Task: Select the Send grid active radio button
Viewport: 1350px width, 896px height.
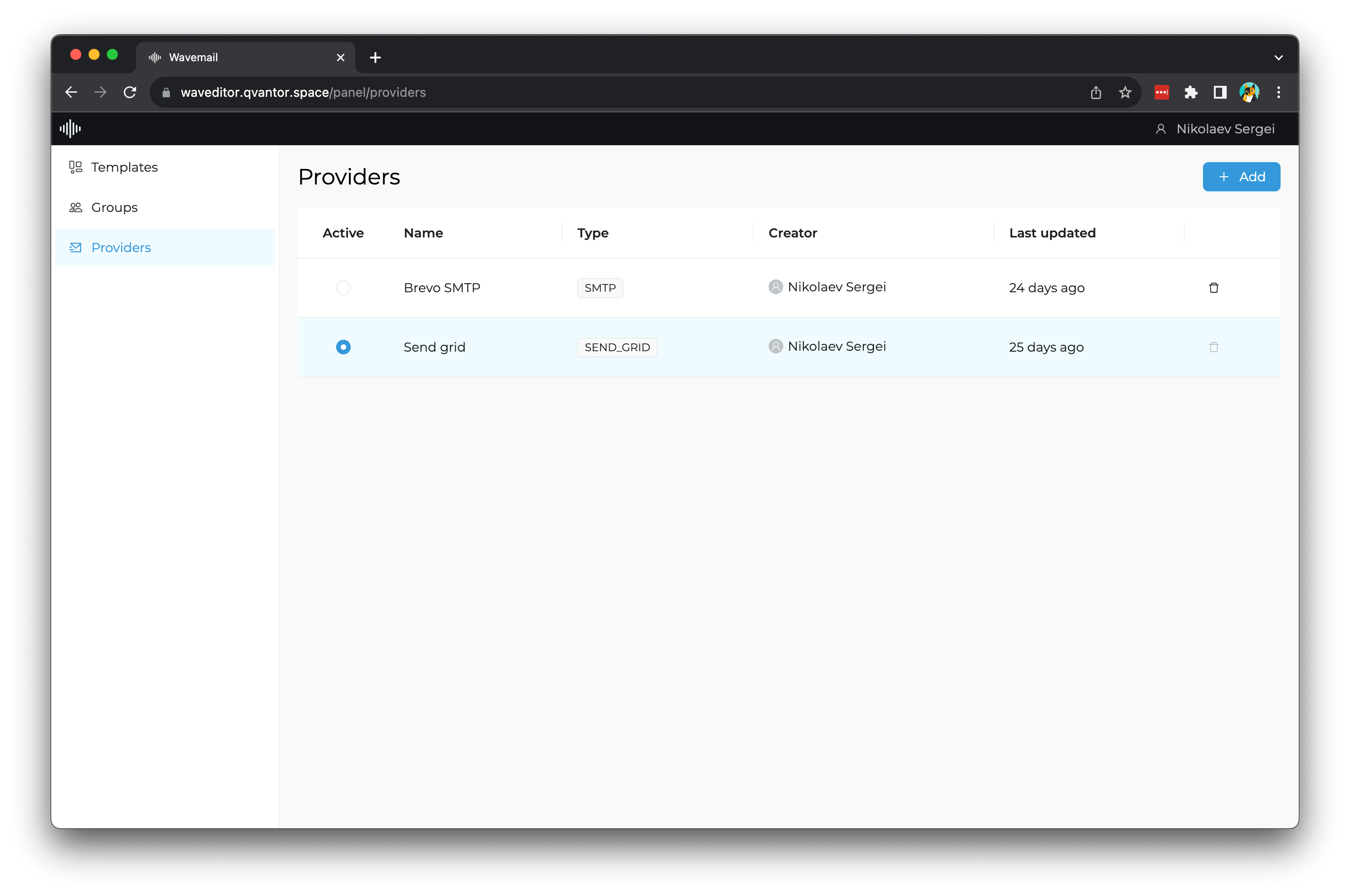Action: coord(343,347)
